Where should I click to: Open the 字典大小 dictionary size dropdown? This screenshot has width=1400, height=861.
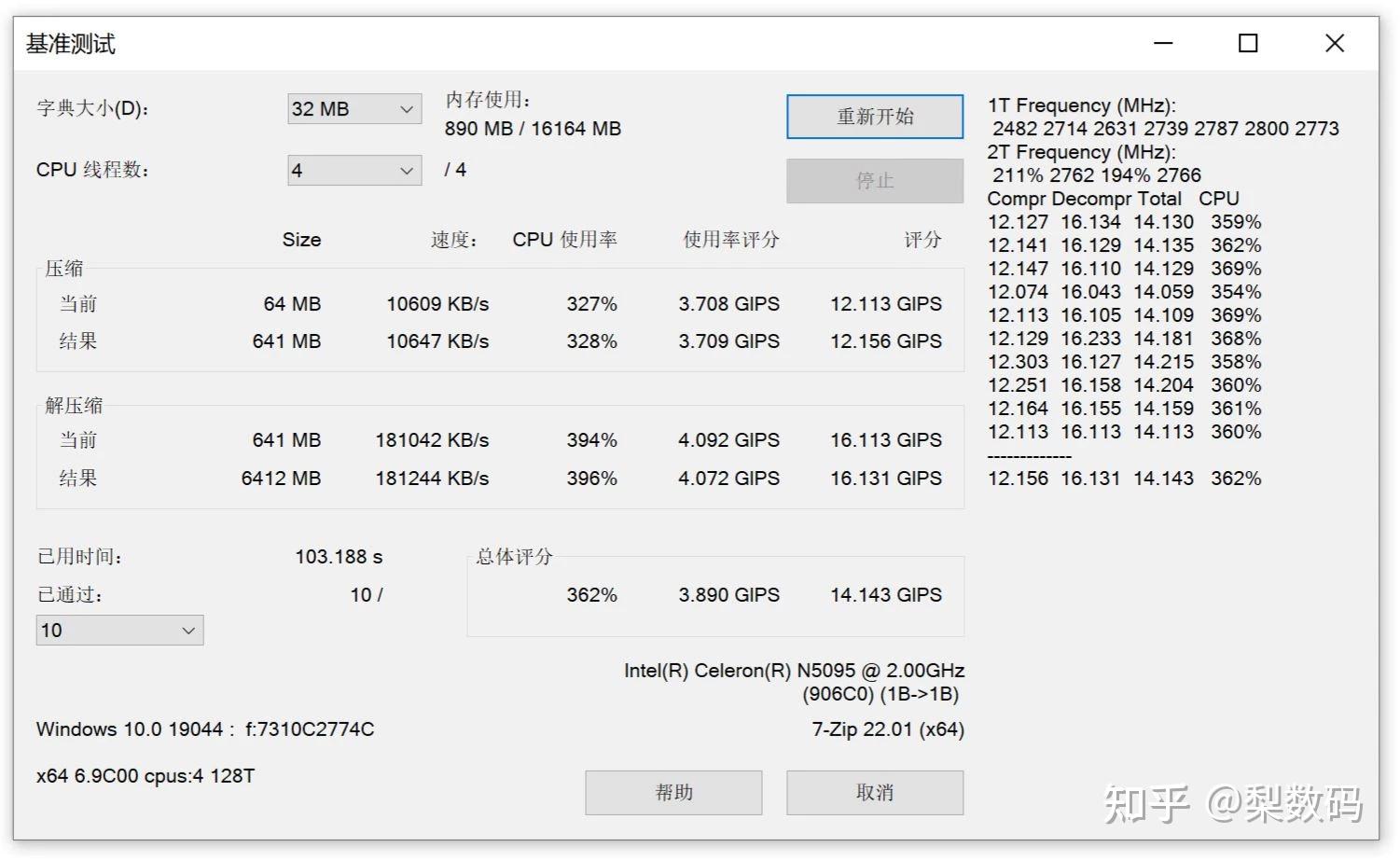tap(354, 109)
